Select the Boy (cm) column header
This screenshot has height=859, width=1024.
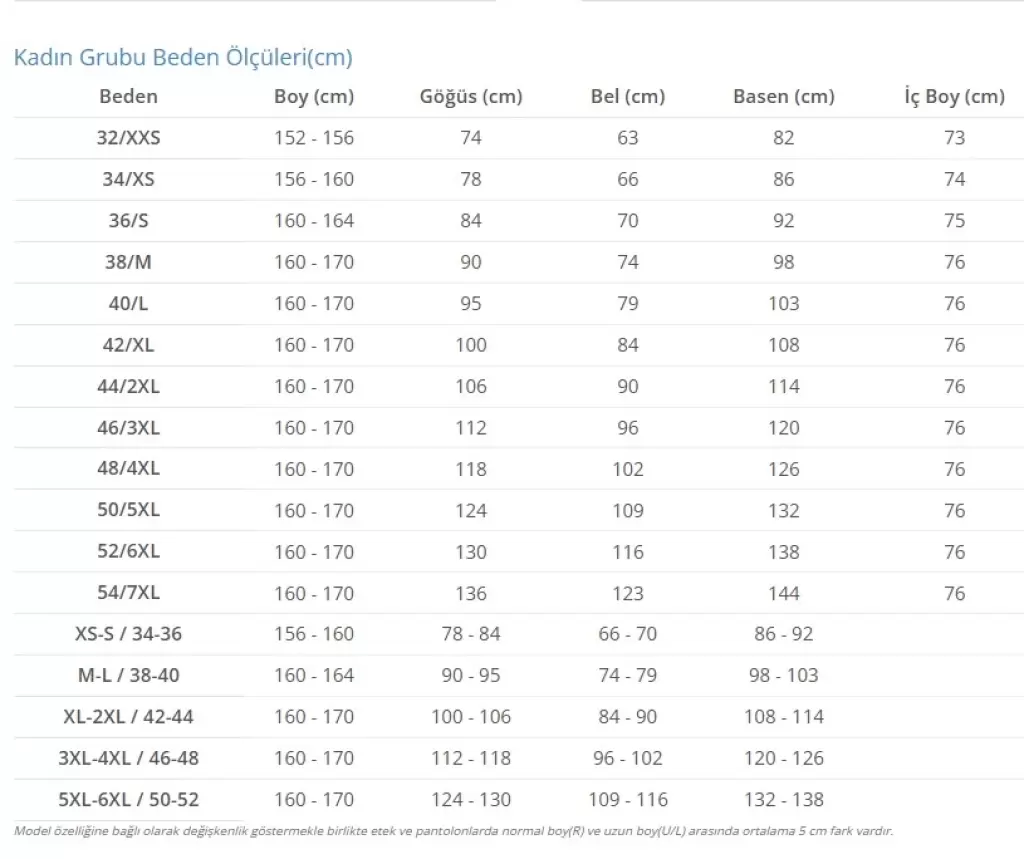(314, 97)
